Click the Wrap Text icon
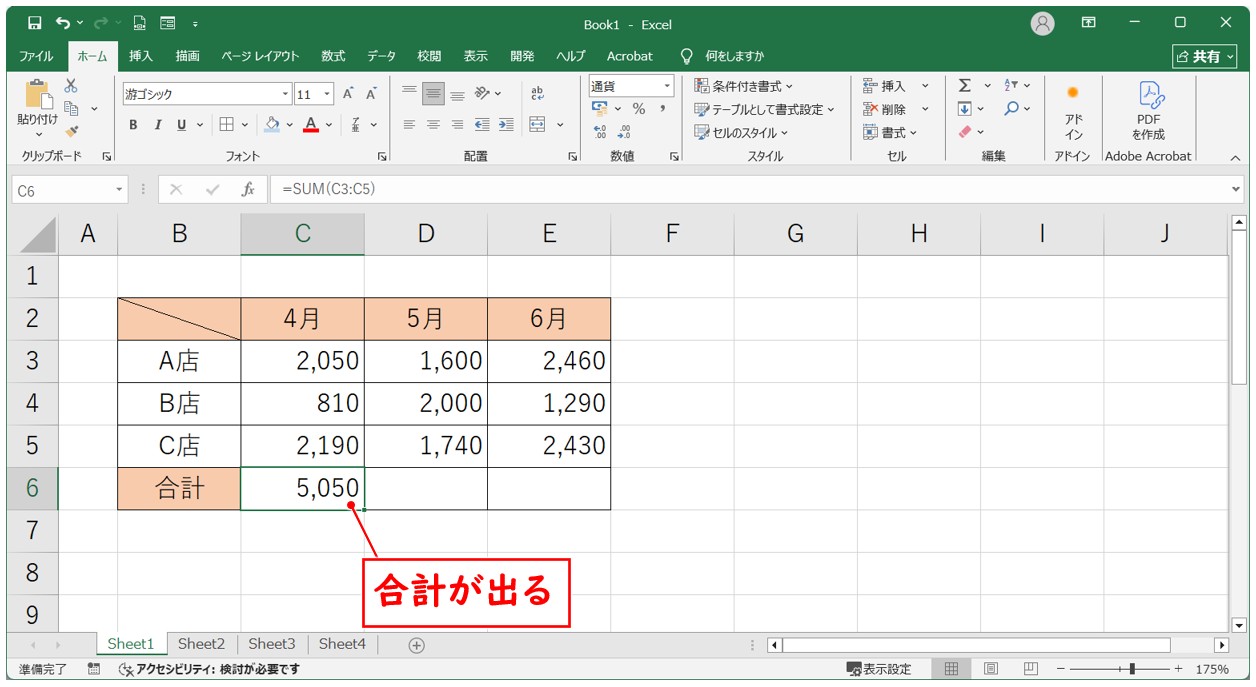The width and height of the screenshot is (1256, 687). click(x=537, y=93)
